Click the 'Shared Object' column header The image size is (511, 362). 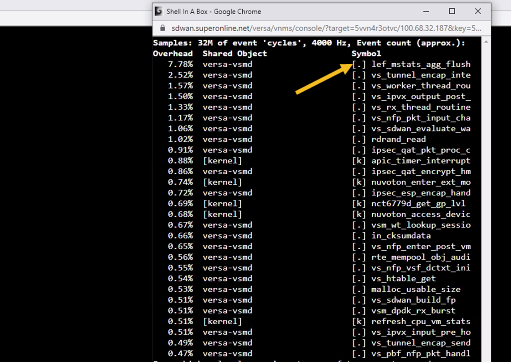pyautogui.click(x=235, y=54)
